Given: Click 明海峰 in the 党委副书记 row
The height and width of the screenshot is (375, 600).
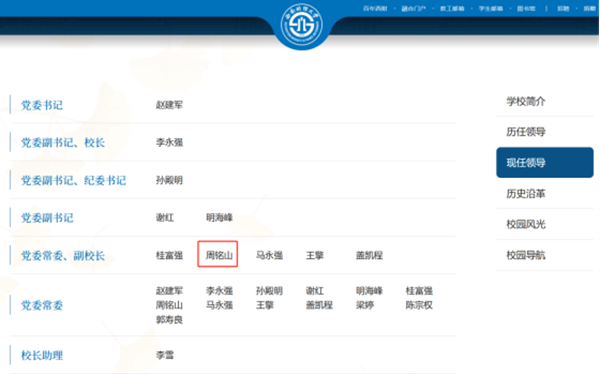Looking at the screenshot, I should tap(219, 218).
